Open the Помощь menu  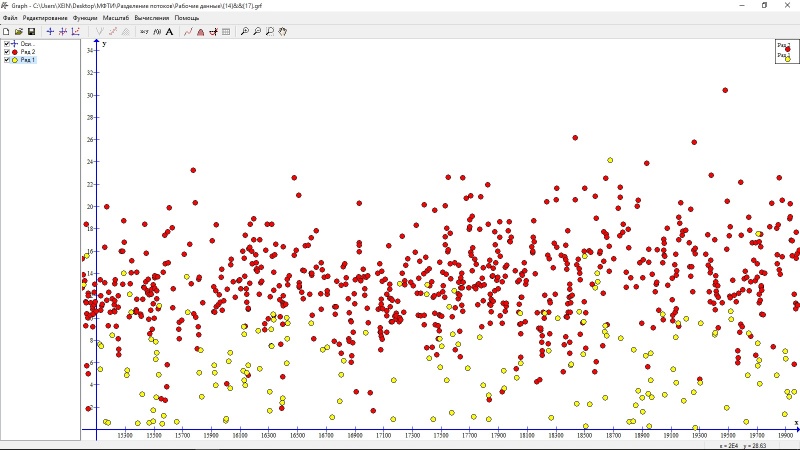click(187, 18)
